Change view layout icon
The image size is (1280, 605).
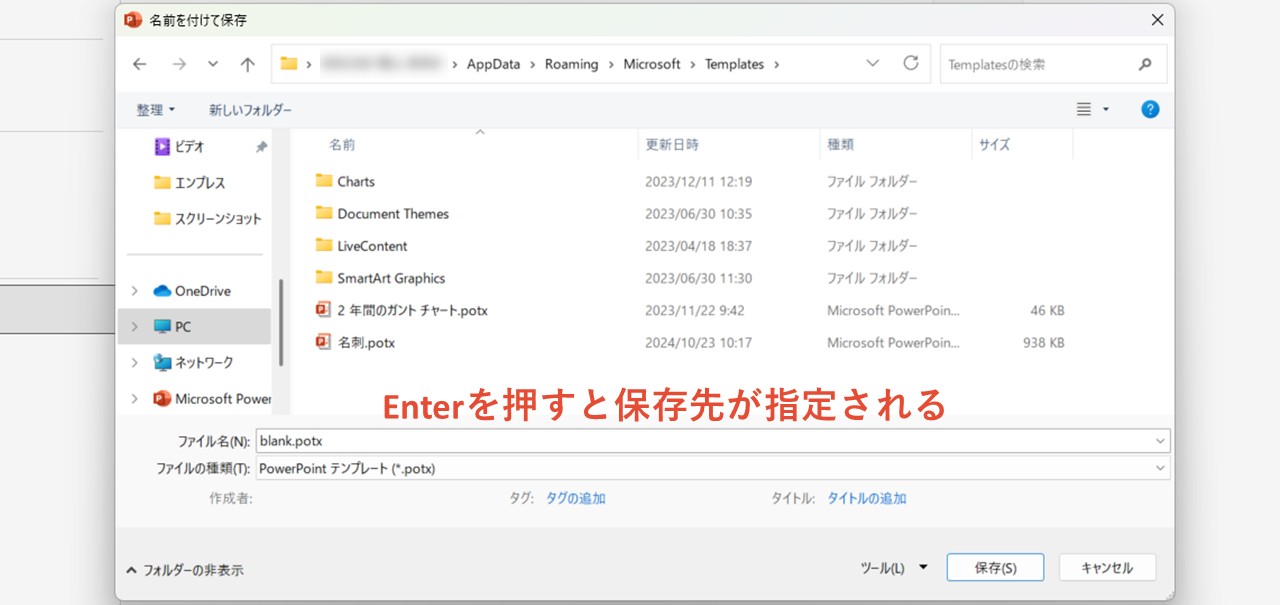coord(1084,110)
